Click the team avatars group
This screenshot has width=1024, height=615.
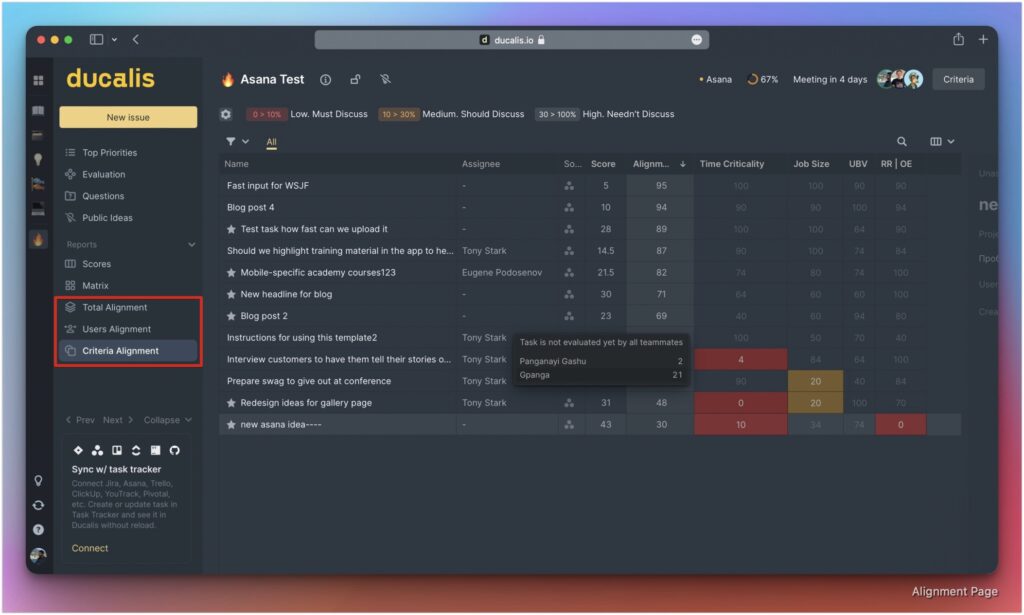pos(900,79)
